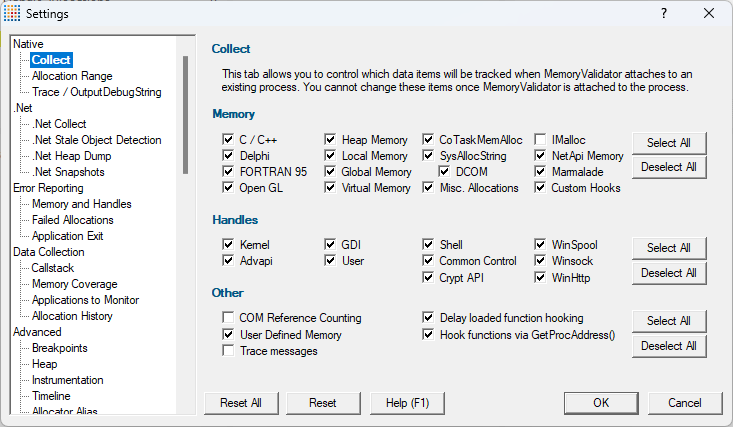
Task: Enable COM Reference Counting
Action: (228, 318)
